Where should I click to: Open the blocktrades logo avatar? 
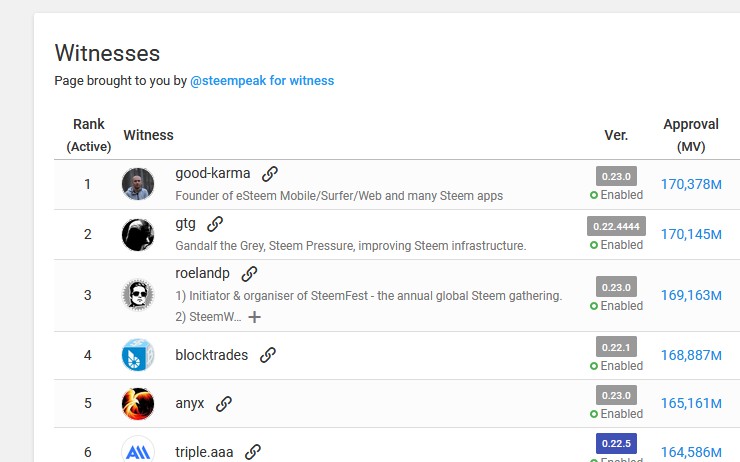pos(138,355)
